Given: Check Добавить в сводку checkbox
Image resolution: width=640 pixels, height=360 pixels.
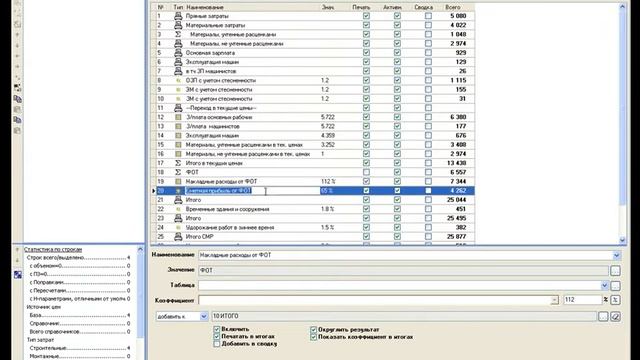Looking at the screenshot, I should point(217,344).
